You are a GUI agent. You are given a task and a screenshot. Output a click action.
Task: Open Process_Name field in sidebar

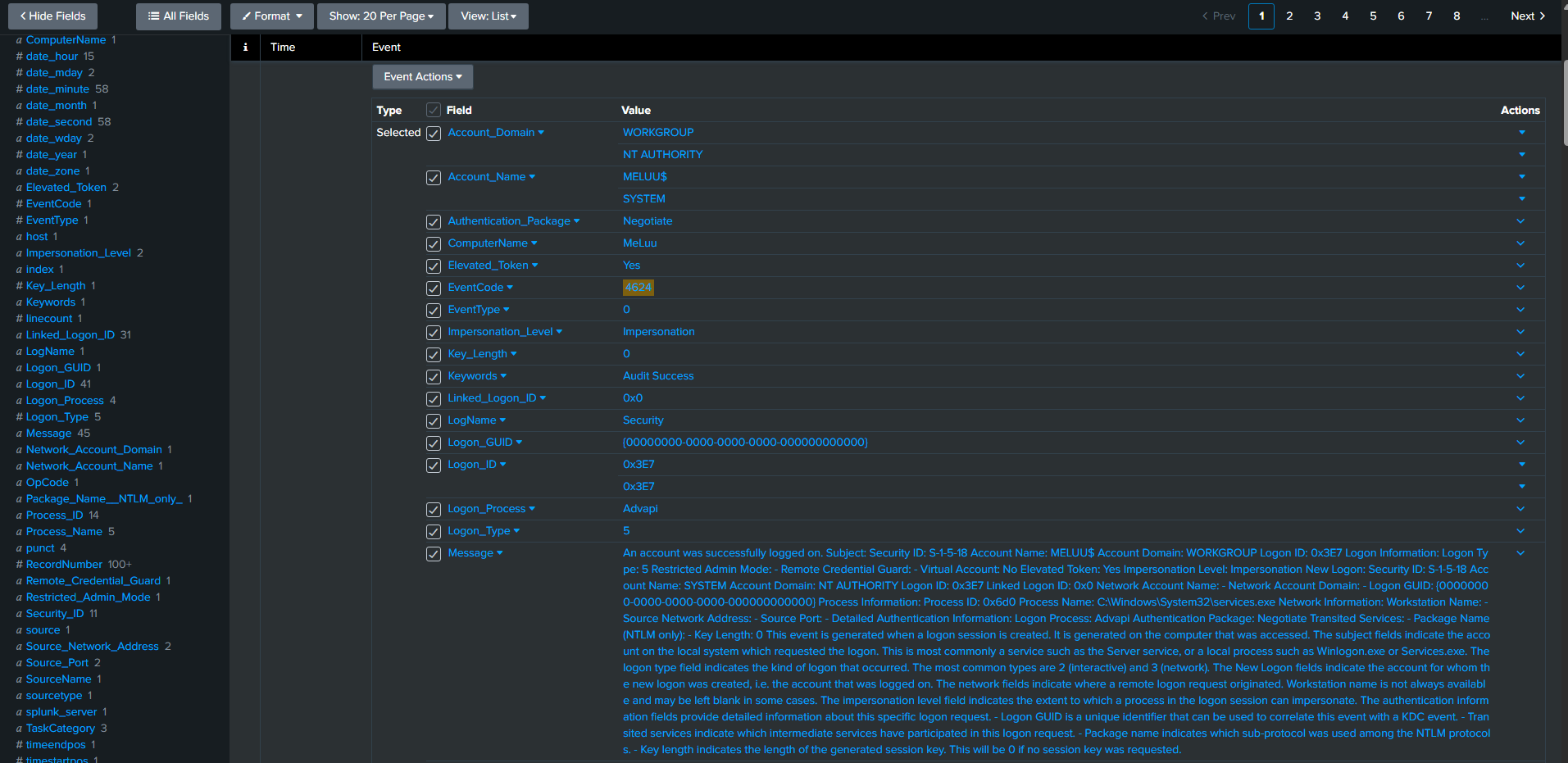64,532
